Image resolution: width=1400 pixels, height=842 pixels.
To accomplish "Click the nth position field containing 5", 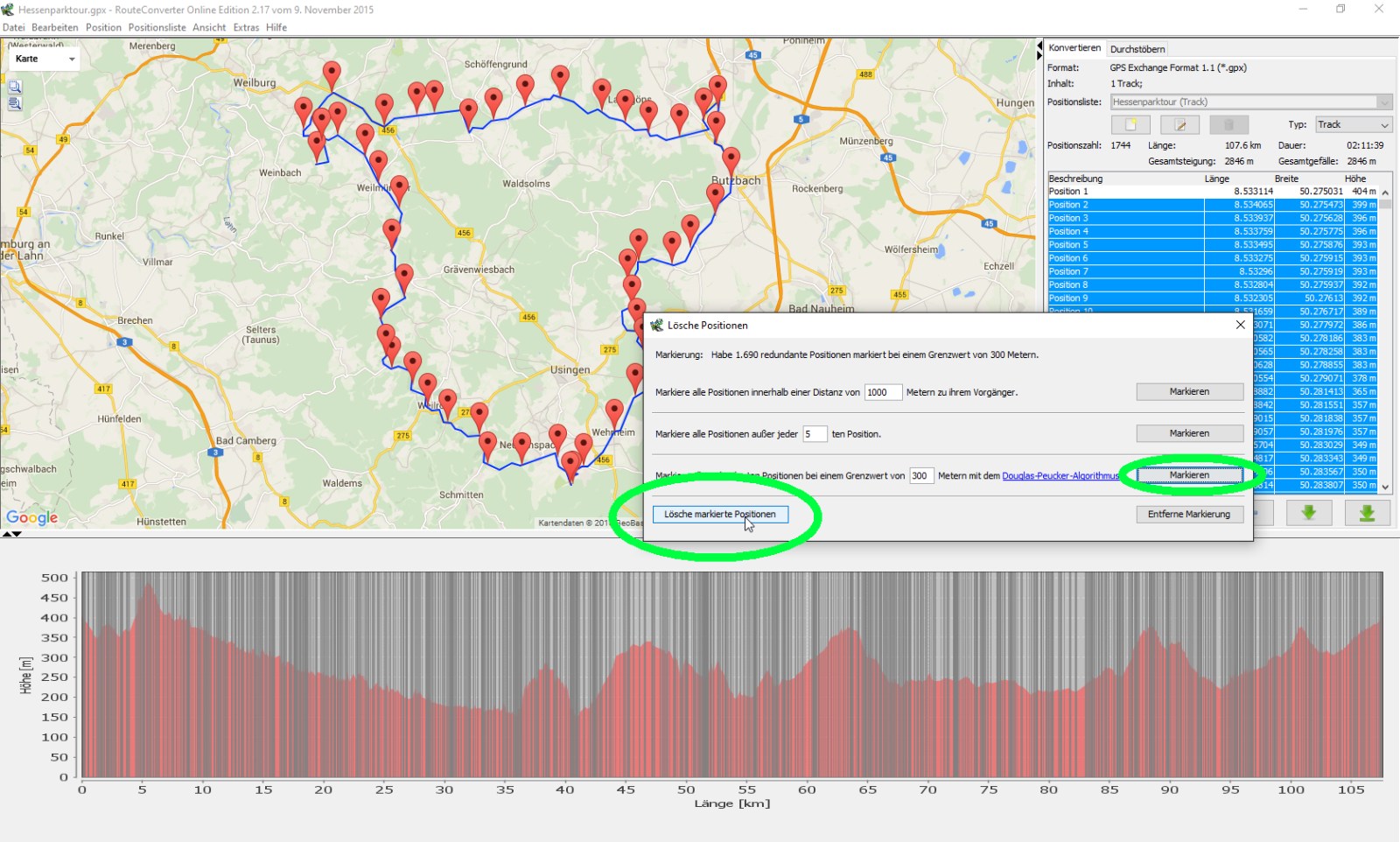I will [815, 434].
